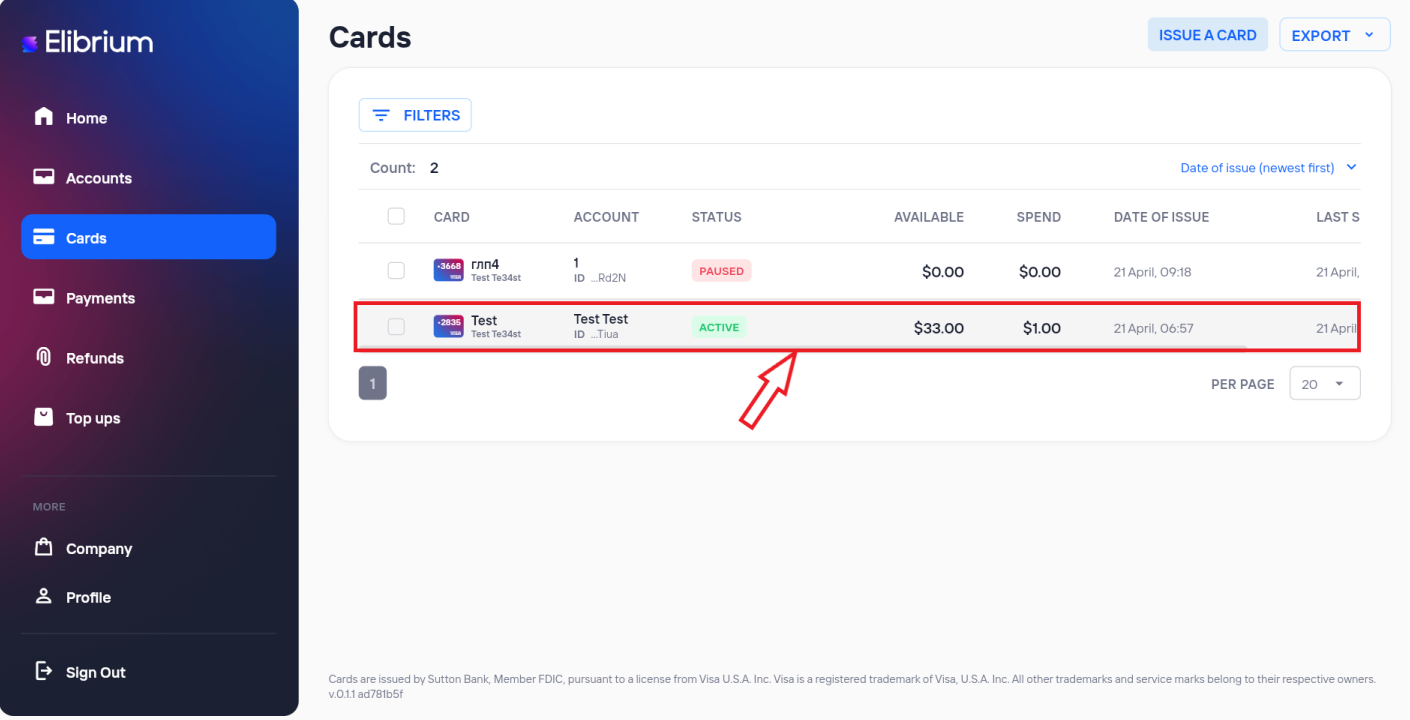Viewport: 1410px width, 720px height.
Task: Click the Payments card icon
Action: tap(43, 297)
